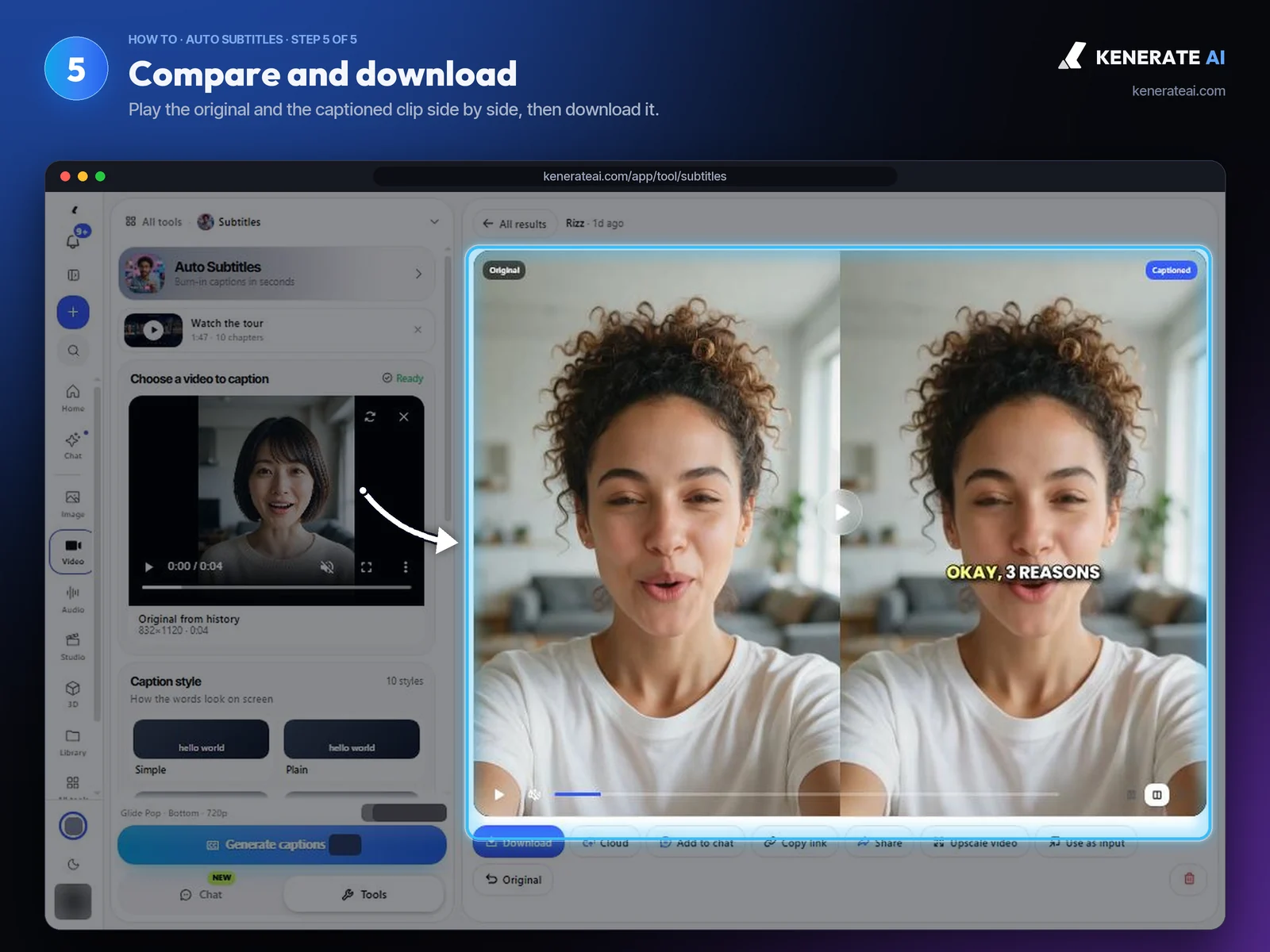Unmute the comparison video player
The image size is (1270, 952).
(x=534, y=794)
